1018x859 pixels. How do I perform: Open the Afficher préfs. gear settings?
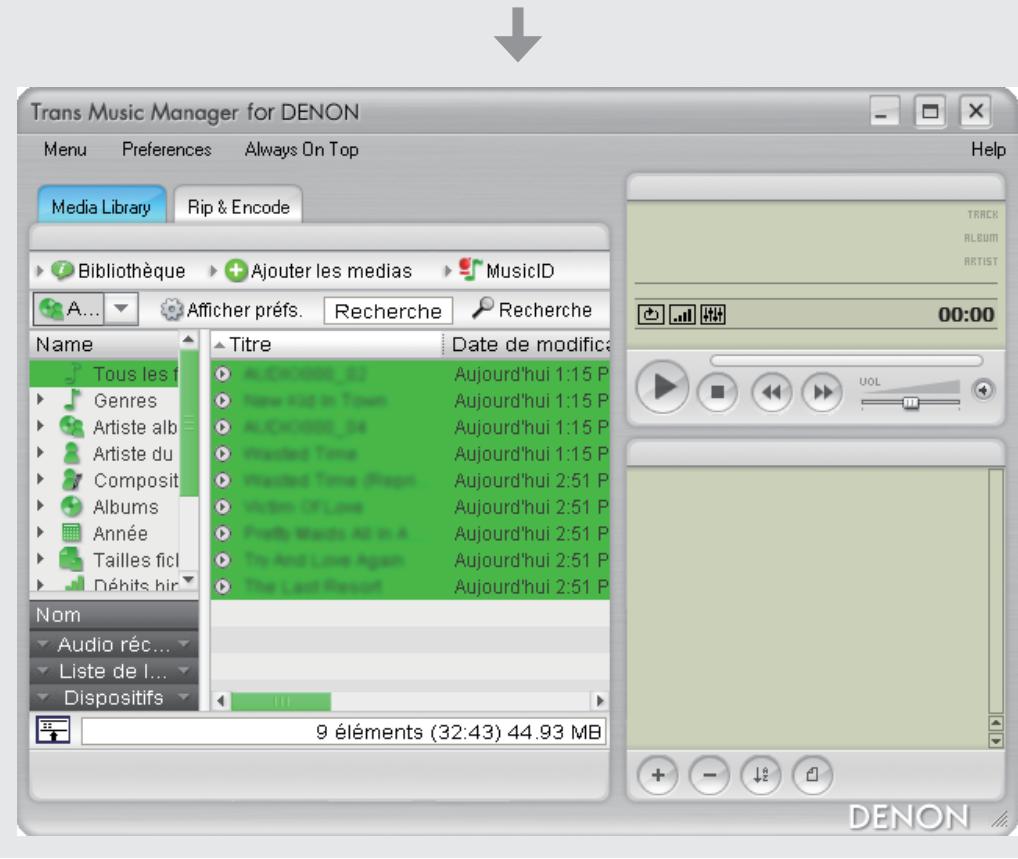[x=171, y=310]
